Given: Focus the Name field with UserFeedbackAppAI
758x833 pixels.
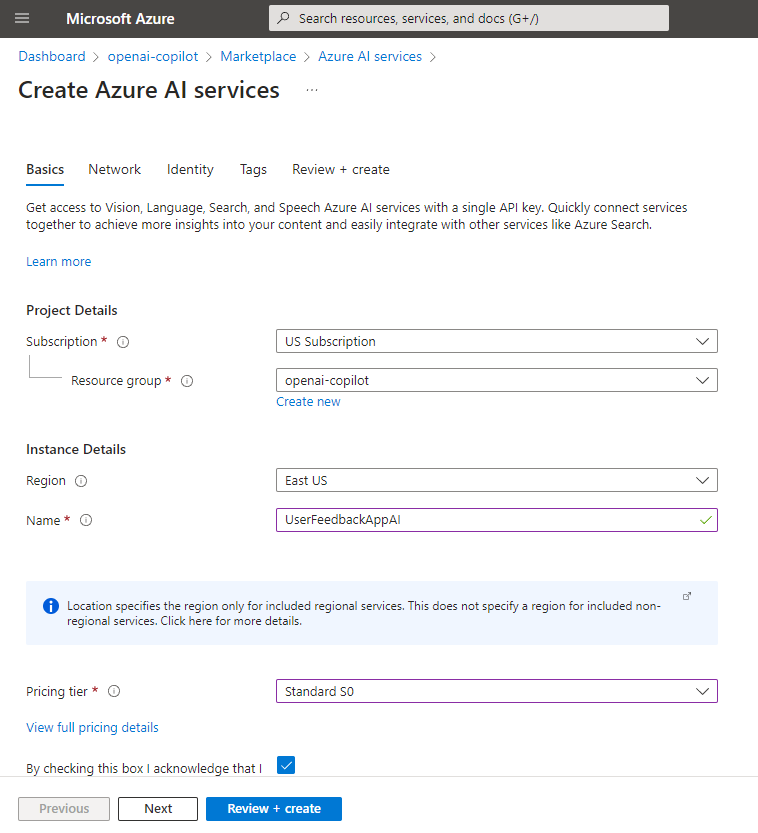Looking at the screenshot, I should click(497, 520).
